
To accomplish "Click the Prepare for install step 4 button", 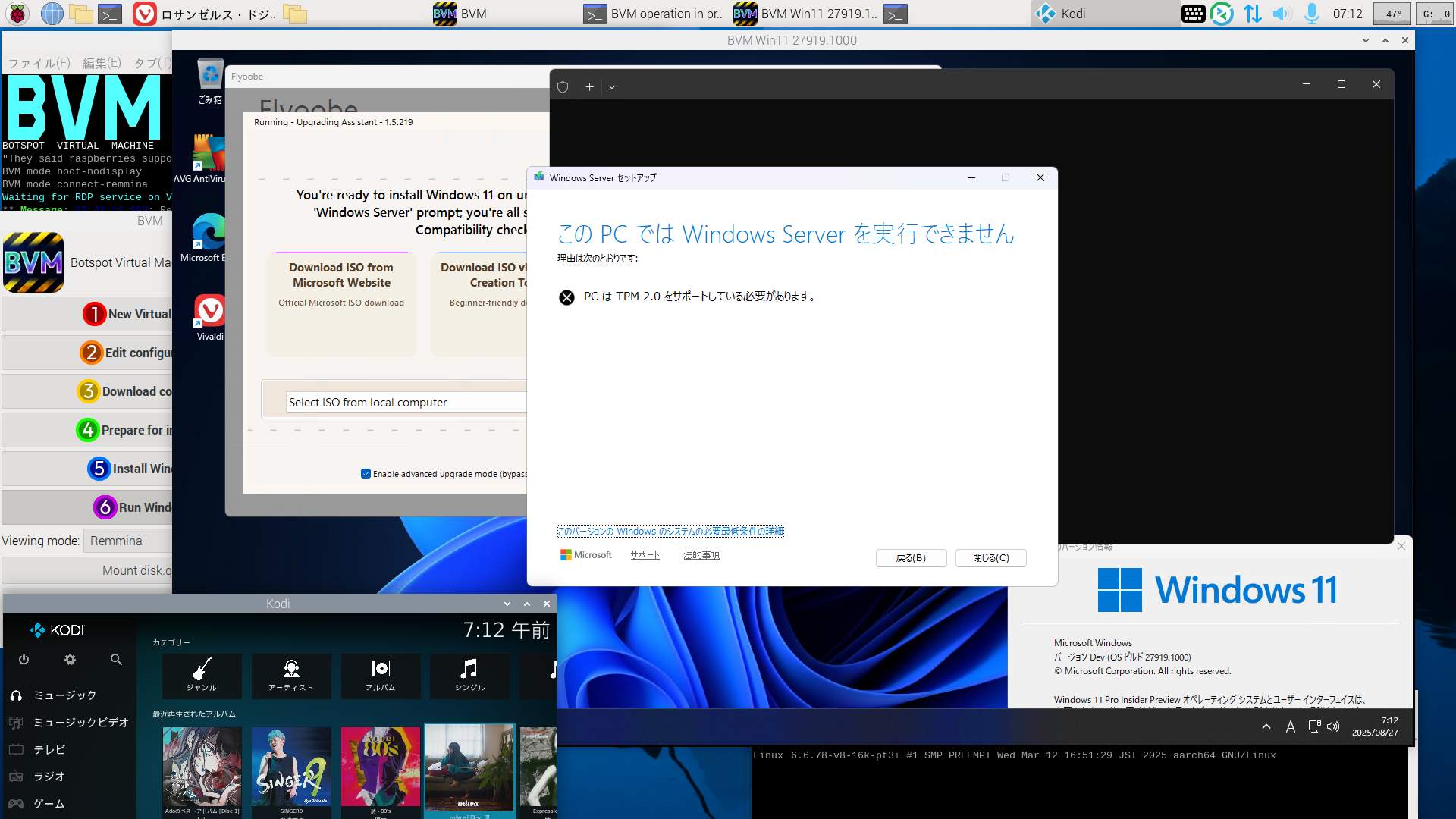I will click(x=87, y=430).
